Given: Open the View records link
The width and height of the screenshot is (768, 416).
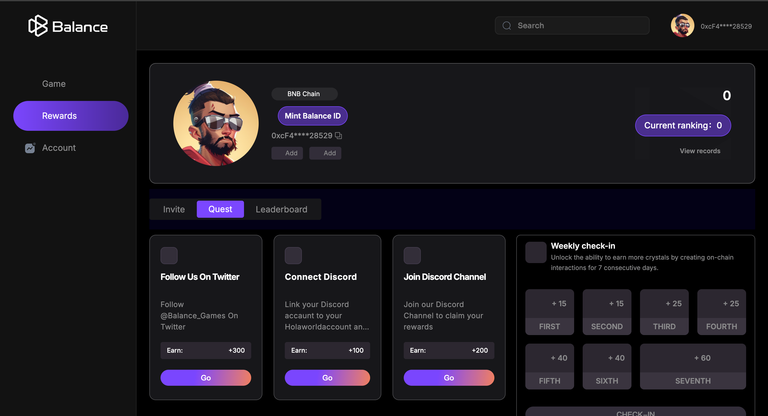Looking at the screenshot, I should [x=700, y=151].
